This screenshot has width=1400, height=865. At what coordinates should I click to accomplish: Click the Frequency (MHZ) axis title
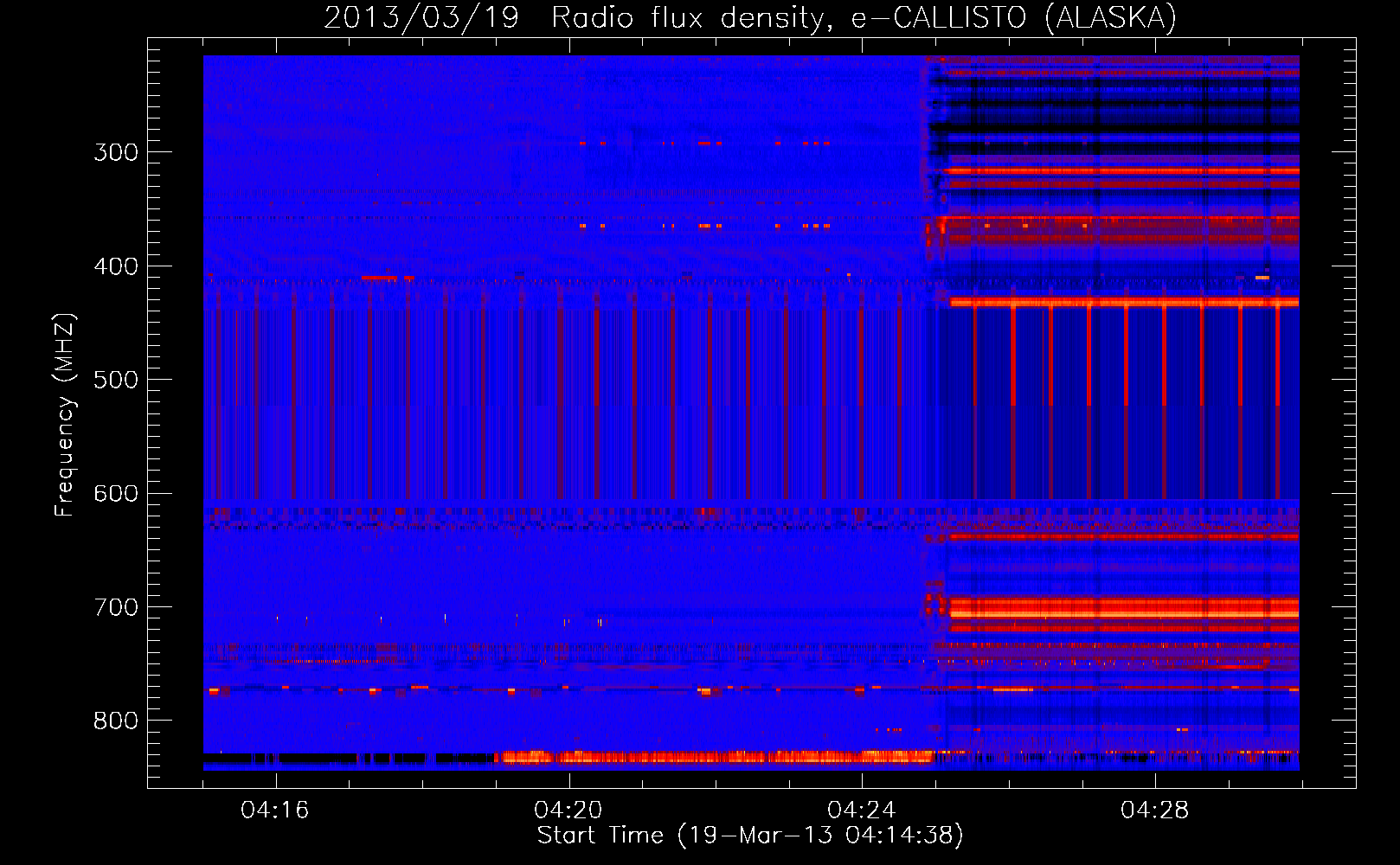pyautogui.click(x=65, y=414)
